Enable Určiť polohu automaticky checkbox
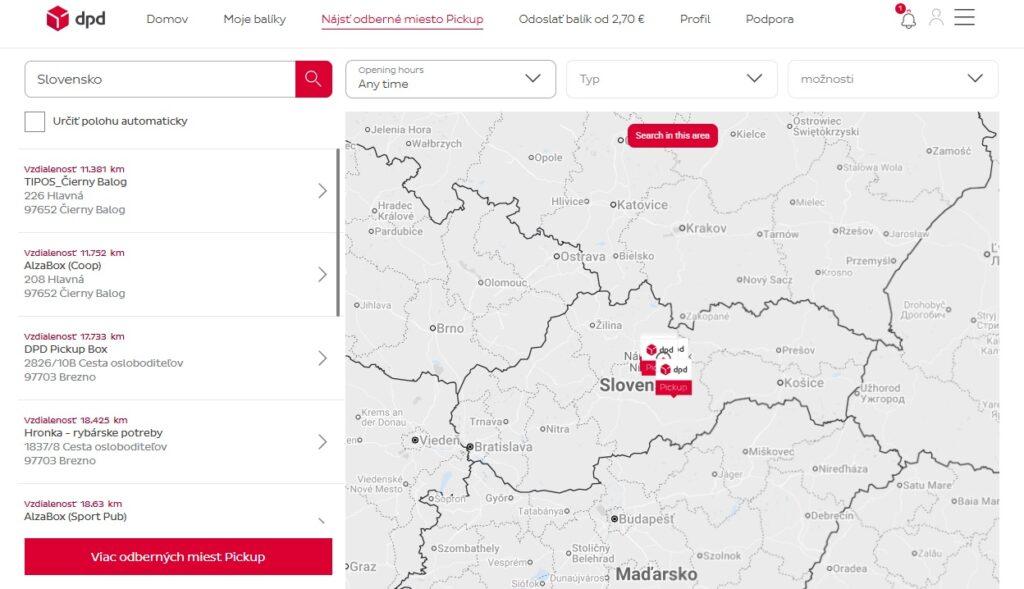This screenshot has height=589, width=1024. pos(35,121)
